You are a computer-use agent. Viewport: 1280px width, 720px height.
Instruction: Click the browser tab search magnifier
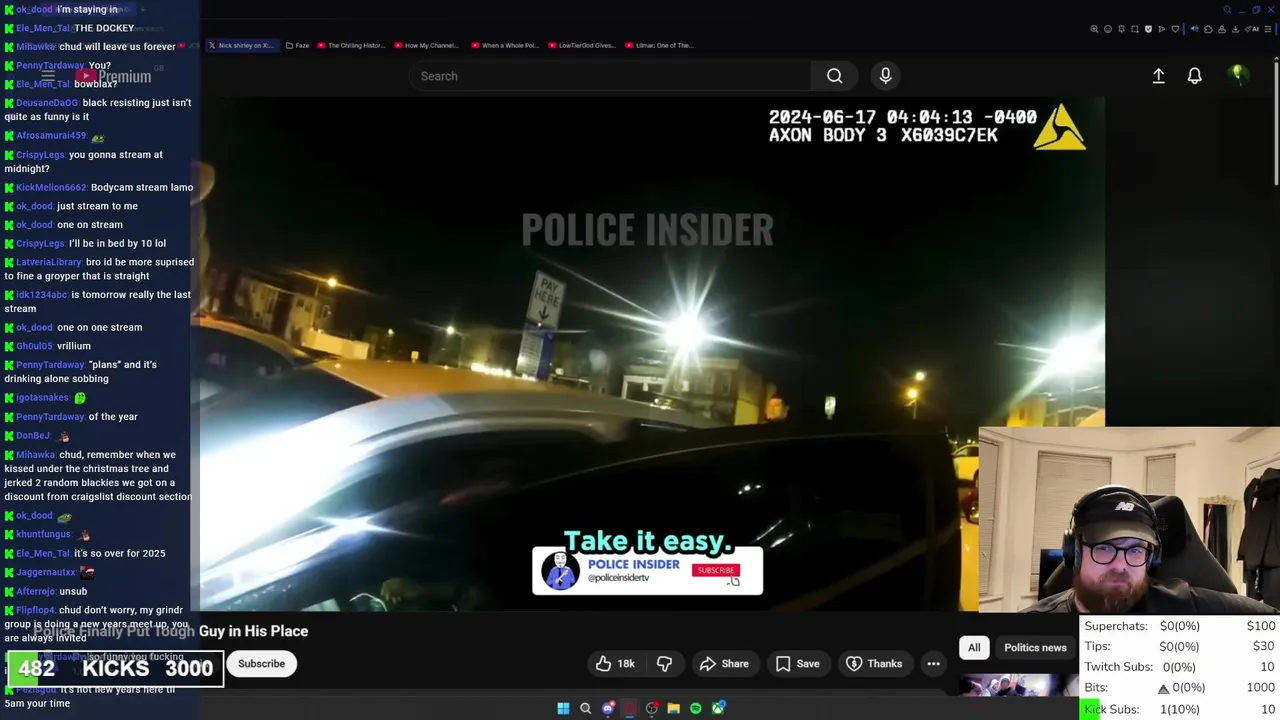[1227, 10]
